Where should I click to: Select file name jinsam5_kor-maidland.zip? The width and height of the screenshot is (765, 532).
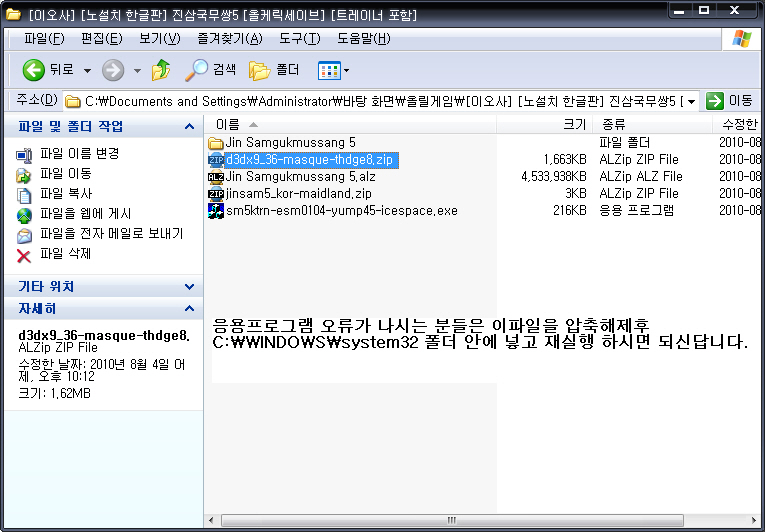299,194
